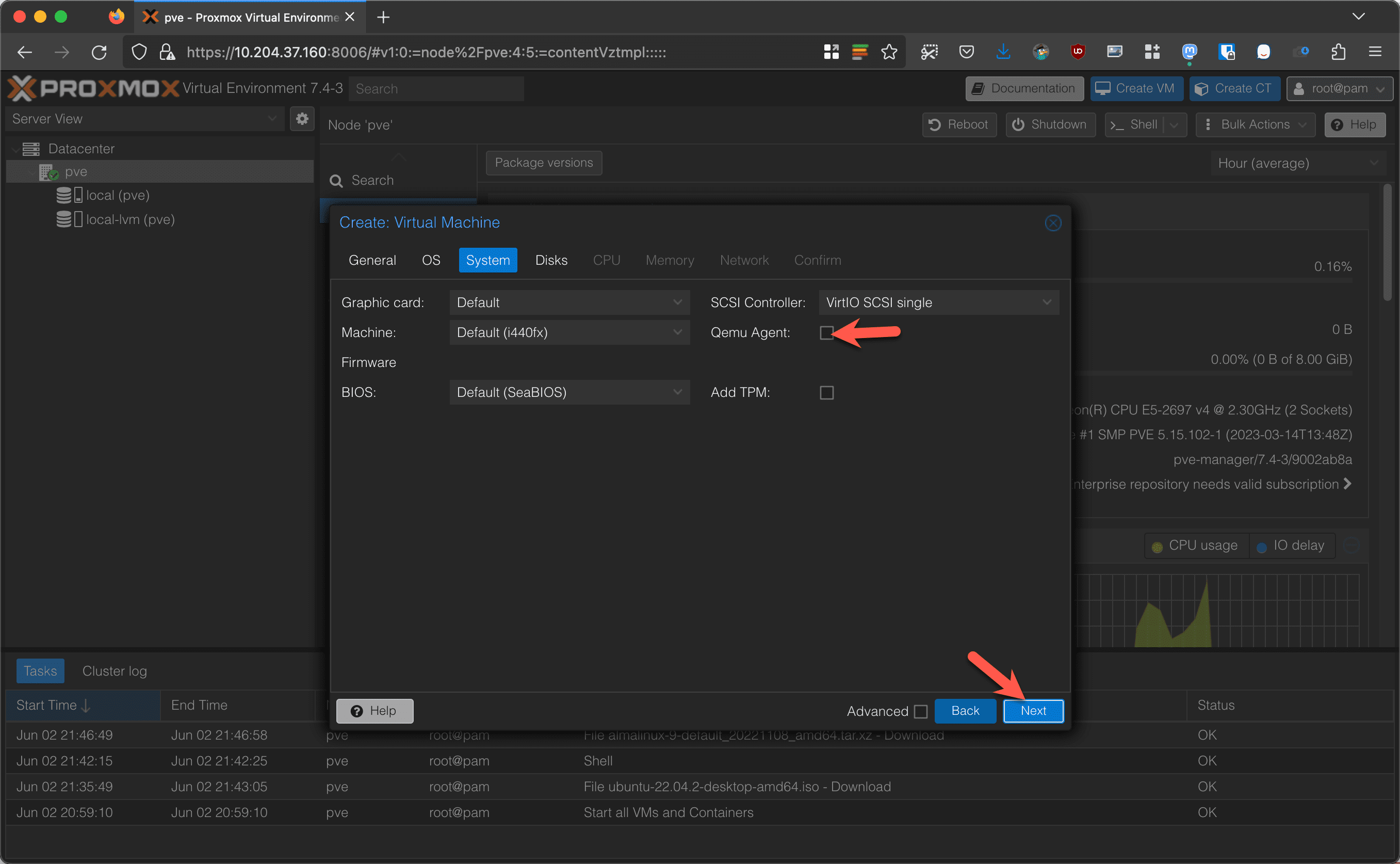Switch to the OS tab
Image resolution: width=1400 pixels, height=864 pixels.
tap(431, 260)
